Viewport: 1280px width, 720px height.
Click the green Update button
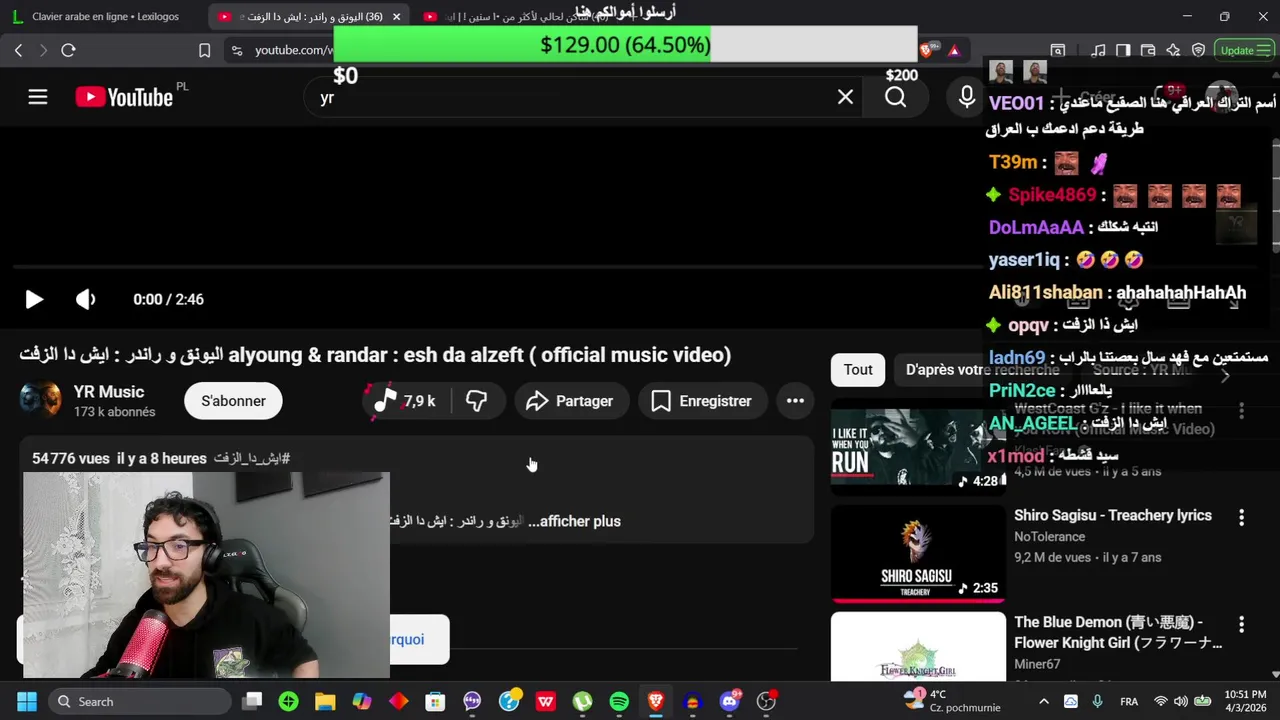click(1244, 50)
